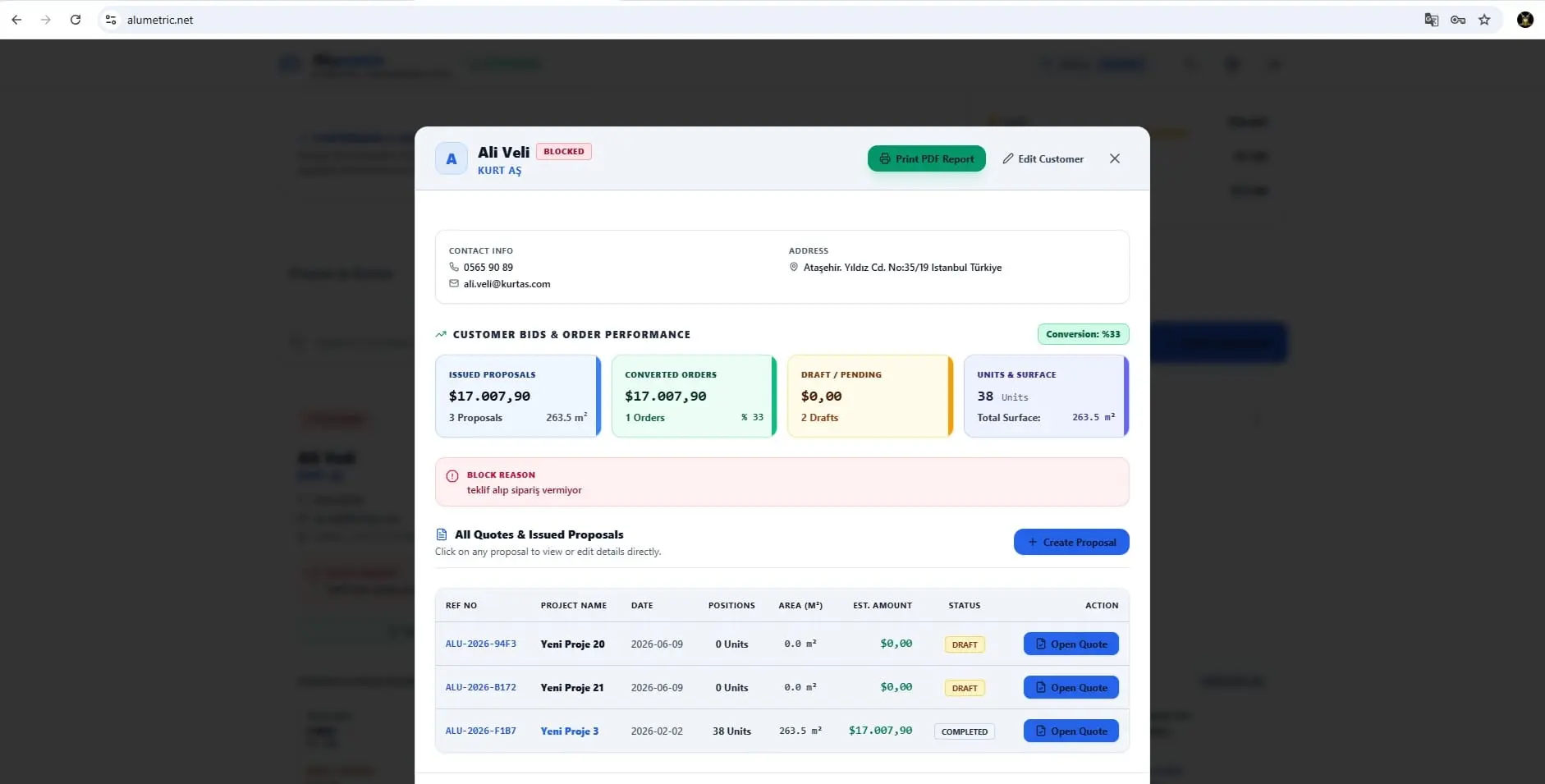Bookmark this page with star icon

pos(1484,20)
